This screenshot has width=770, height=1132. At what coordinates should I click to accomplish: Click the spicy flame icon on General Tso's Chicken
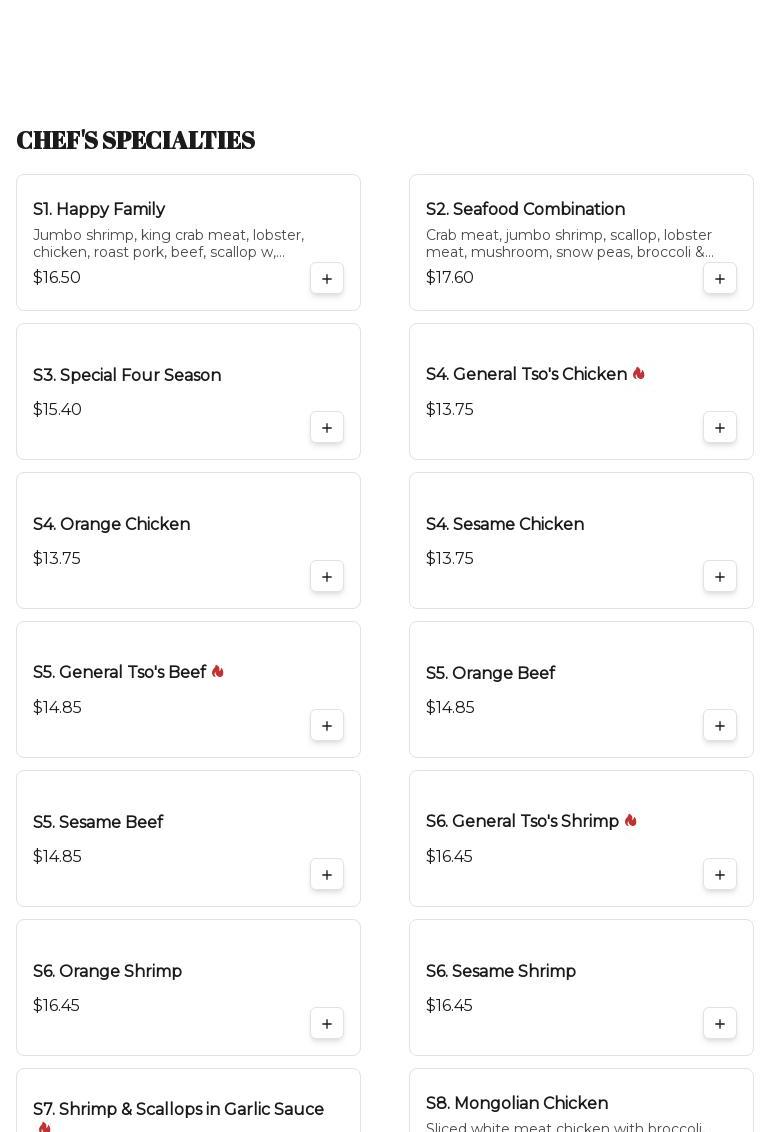click(x=638, y=374)
